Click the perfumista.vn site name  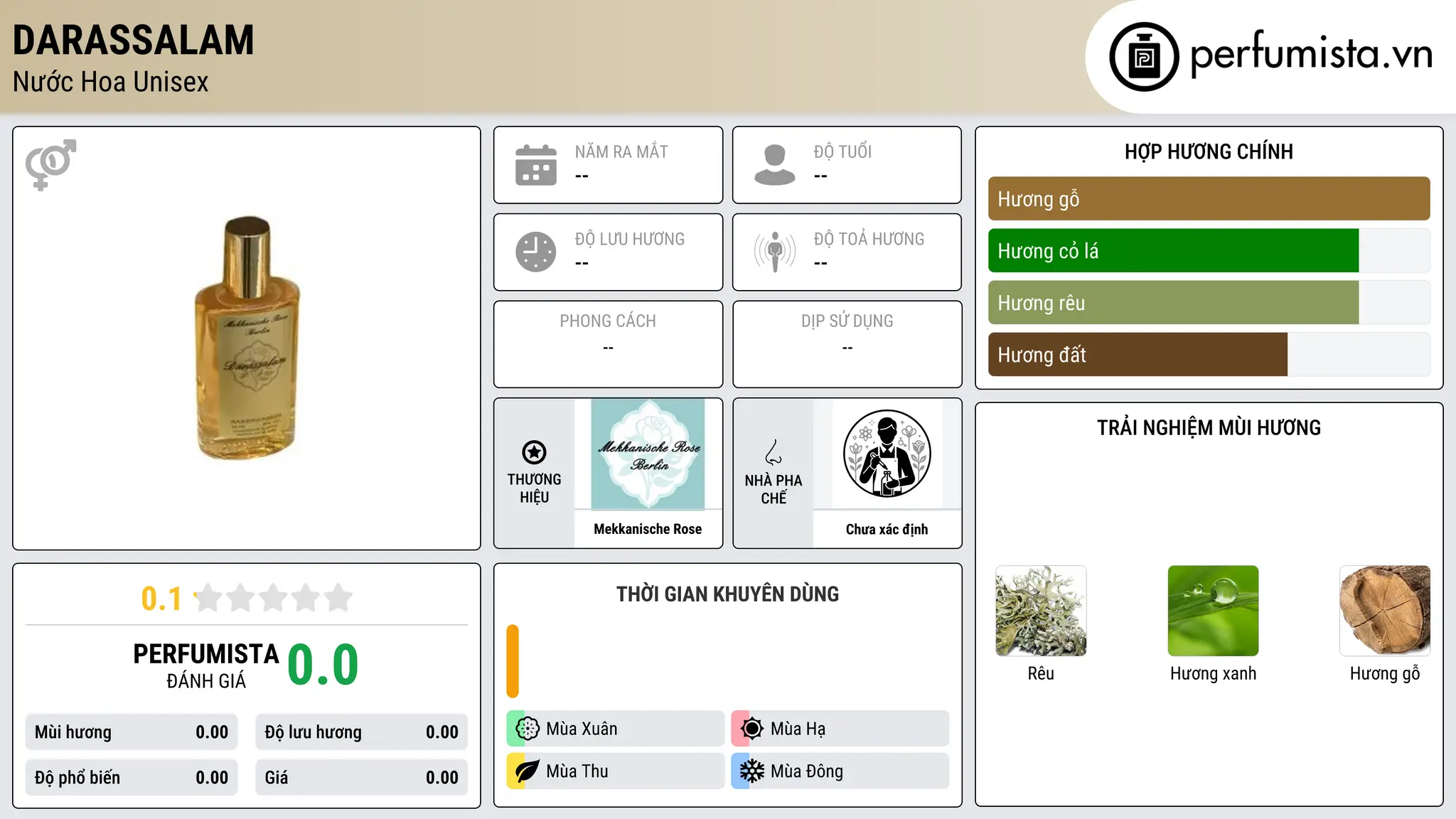click(x=1311, y=54)
